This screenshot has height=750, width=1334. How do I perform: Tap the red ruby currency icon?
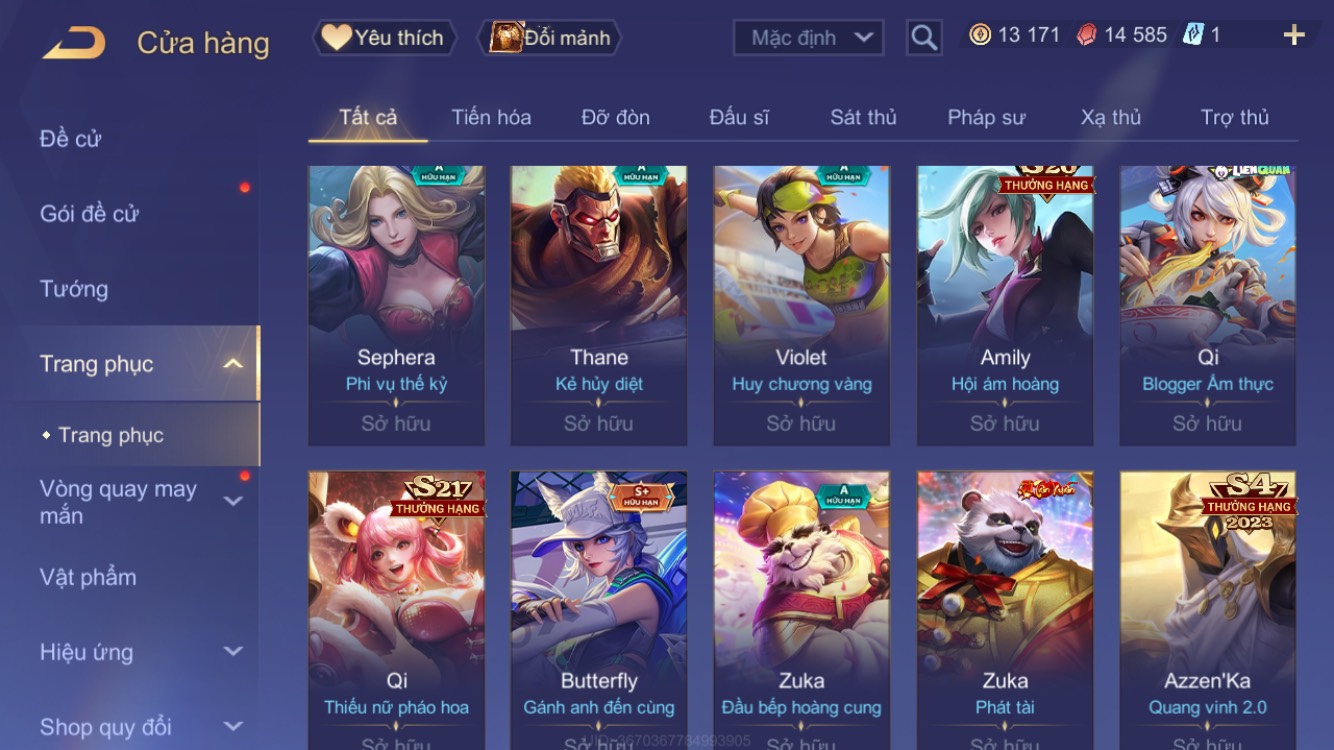(x=1087, y=35)
